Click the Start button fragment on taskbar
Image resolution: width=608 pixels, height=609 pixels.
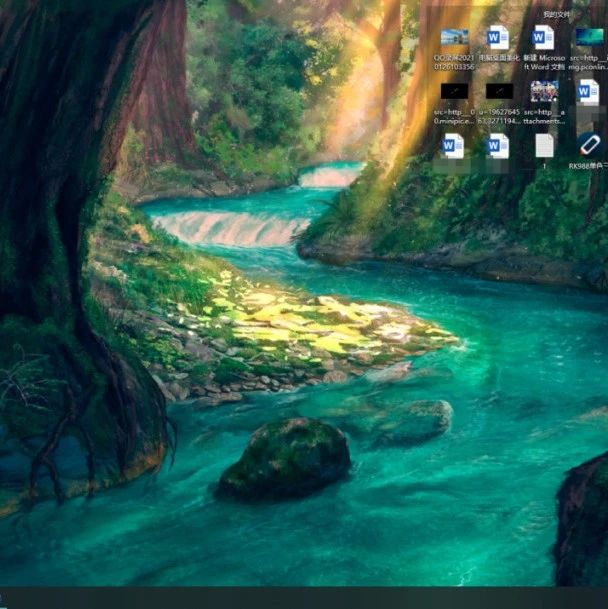pyautogui.click(x=3, y=598)
